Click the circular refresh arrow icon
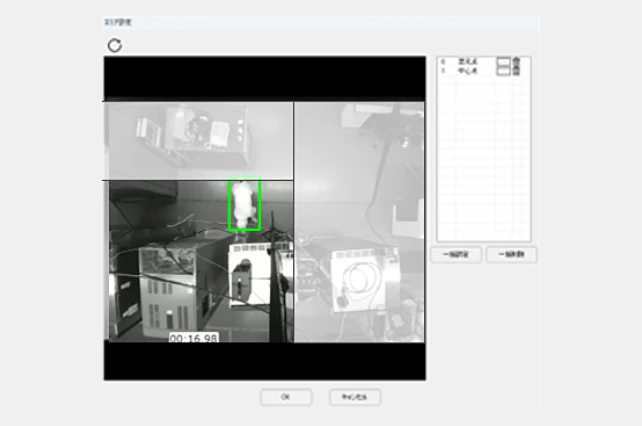The image size is (642, 426). [x=114, y=45]
